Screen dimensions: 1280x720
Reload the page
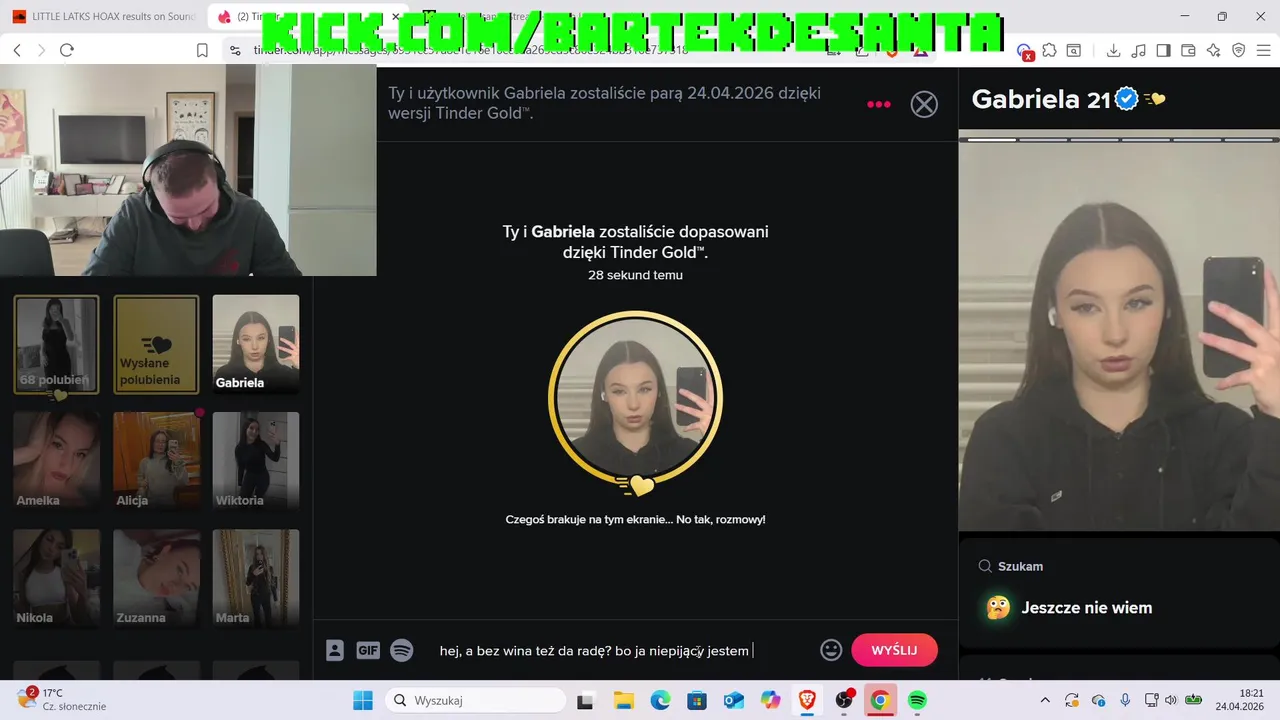point(67,50)
